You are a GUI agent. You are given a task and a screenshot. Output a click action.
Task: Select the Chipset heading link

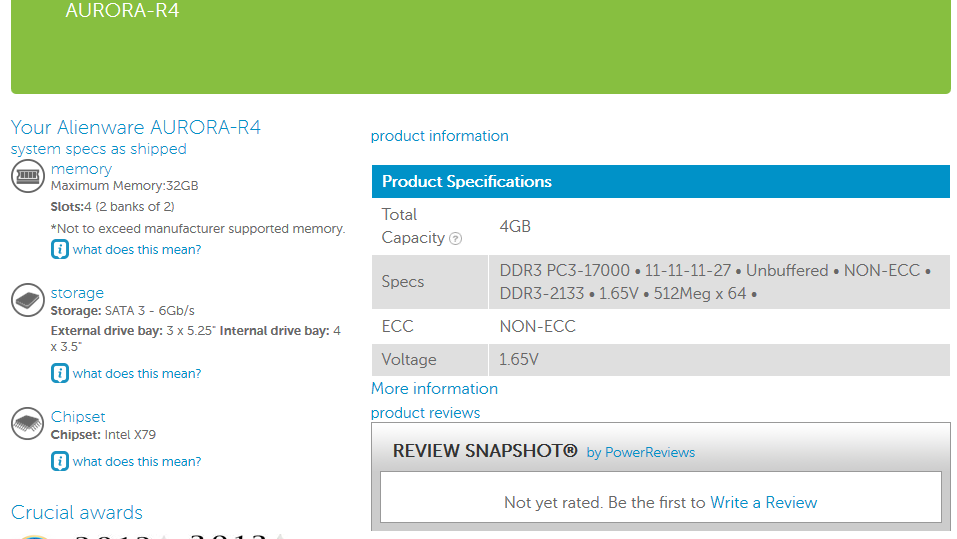pyautogui.click(x=78, y=417)
